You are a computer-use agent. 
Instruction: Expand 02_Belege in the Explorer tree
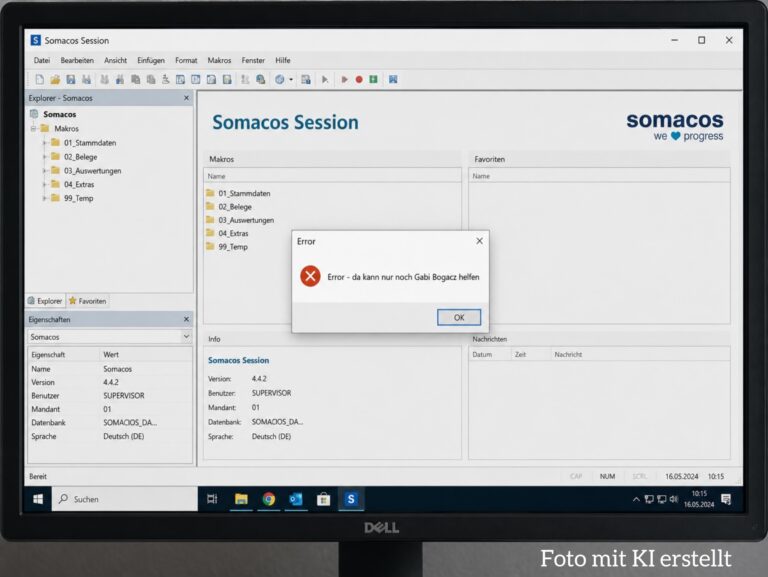(x=44, y=157)
